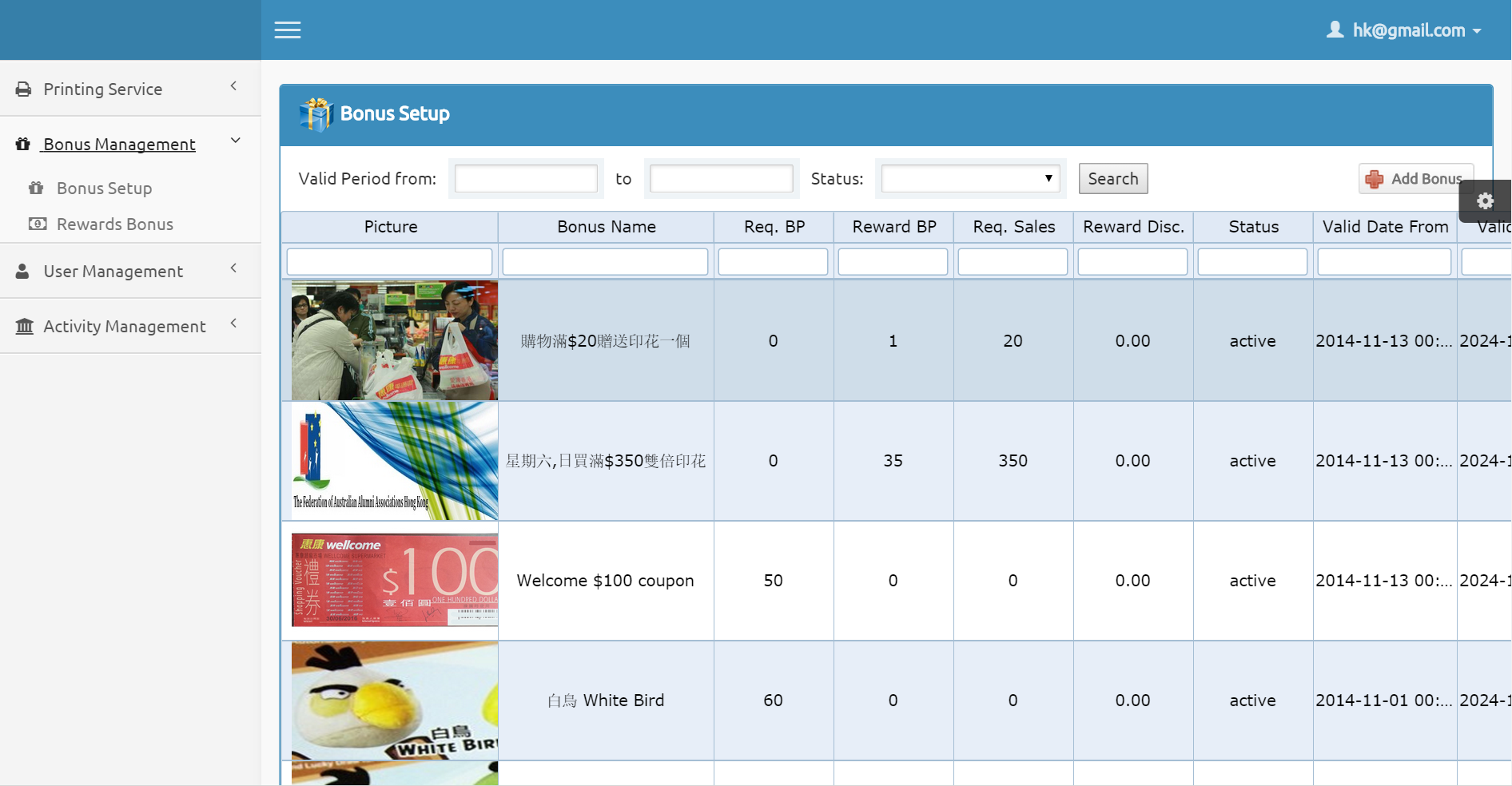The width and height of the screenshot is (1512, 786).
Task: Click 'active' status in White Bird row
Action: click(1253, 701)
